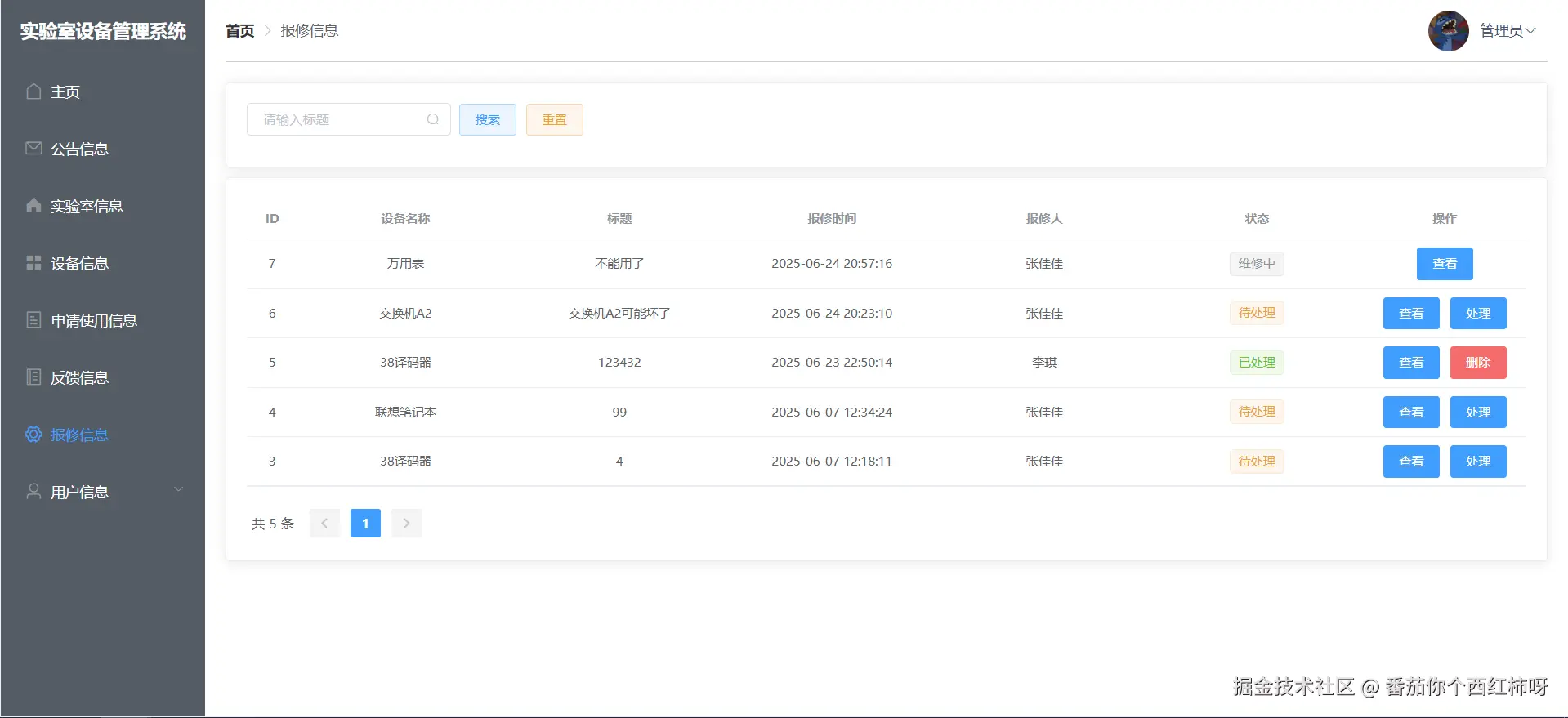Go to the previous page arrow

click(x=324, y=523)
